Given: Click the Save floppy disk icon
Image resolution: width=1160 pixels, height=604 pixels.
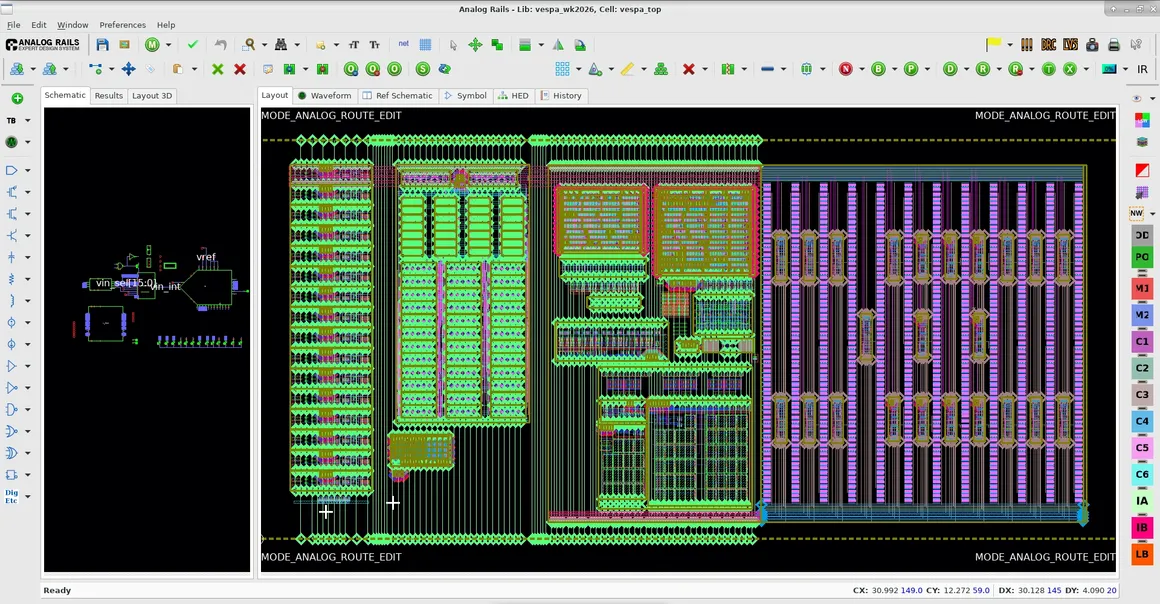Looking at the screenshot, I should tap(102, 45).
